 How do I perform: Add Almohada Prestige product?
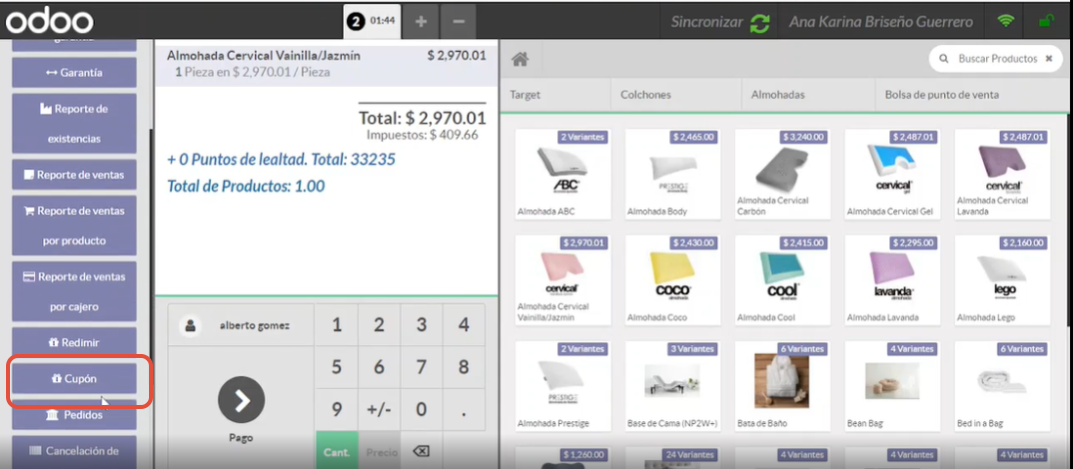click(x=563, y=386)
